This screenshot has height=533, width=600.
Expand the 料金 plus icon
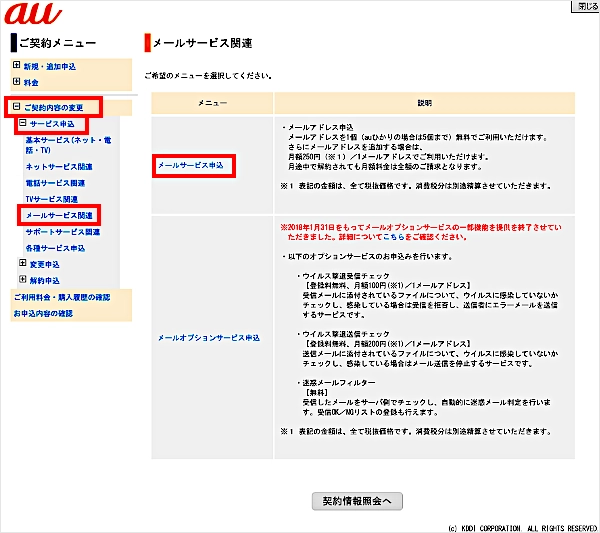16,83
